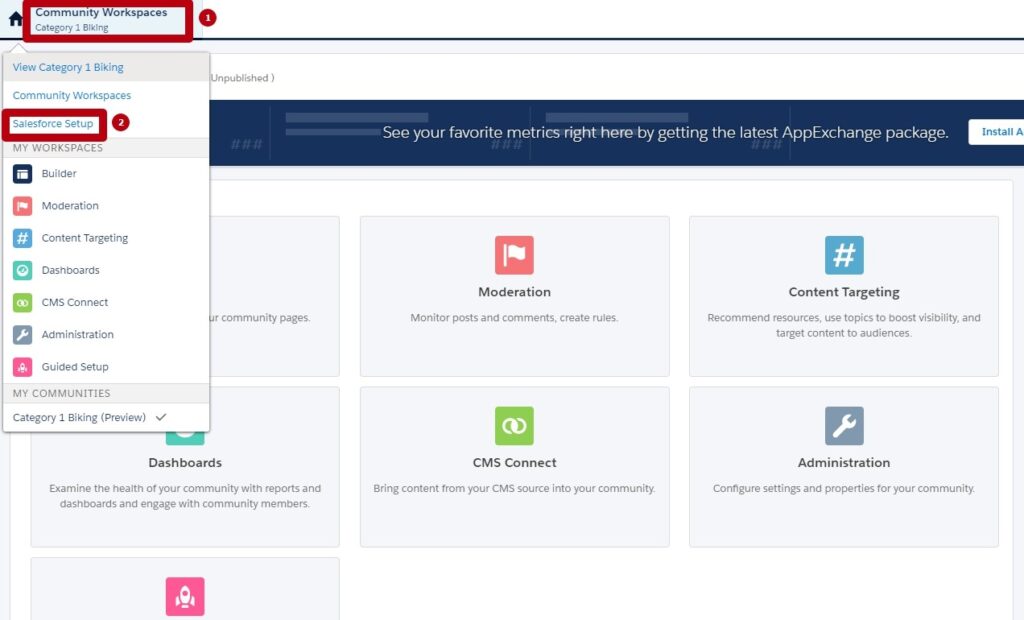Click the "Recommend resources, use topics" description

pyautogui.click(x=844, y=325)
